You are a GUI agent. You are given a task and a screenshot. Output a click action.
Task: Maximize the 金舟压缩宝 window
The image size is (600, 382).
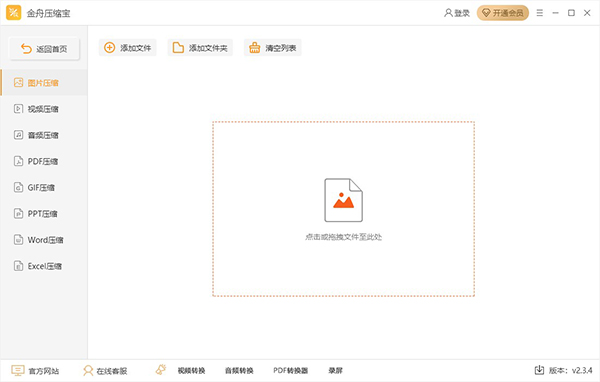pyautogui.click(x=571, y=13)
